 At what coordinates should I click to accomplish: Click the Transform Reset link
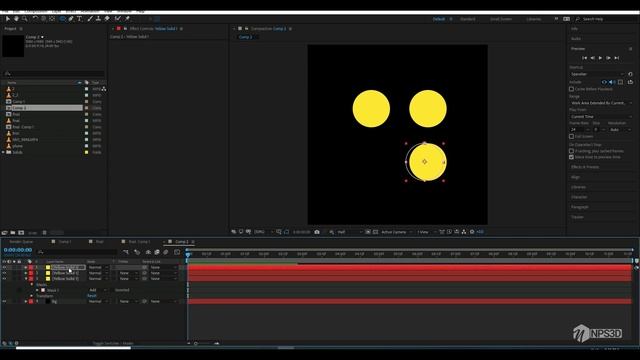tap(92, 296)
